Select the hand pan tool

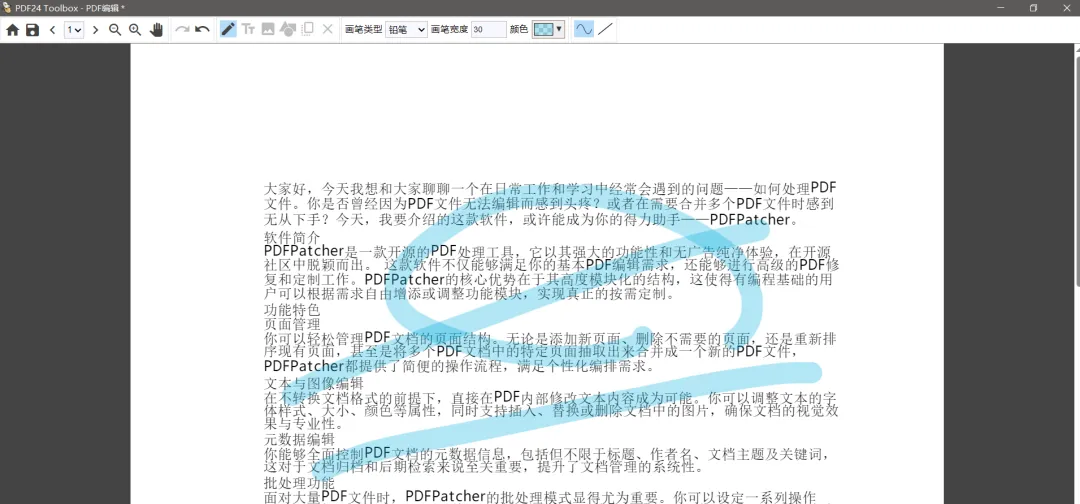(x=156, y=30)
